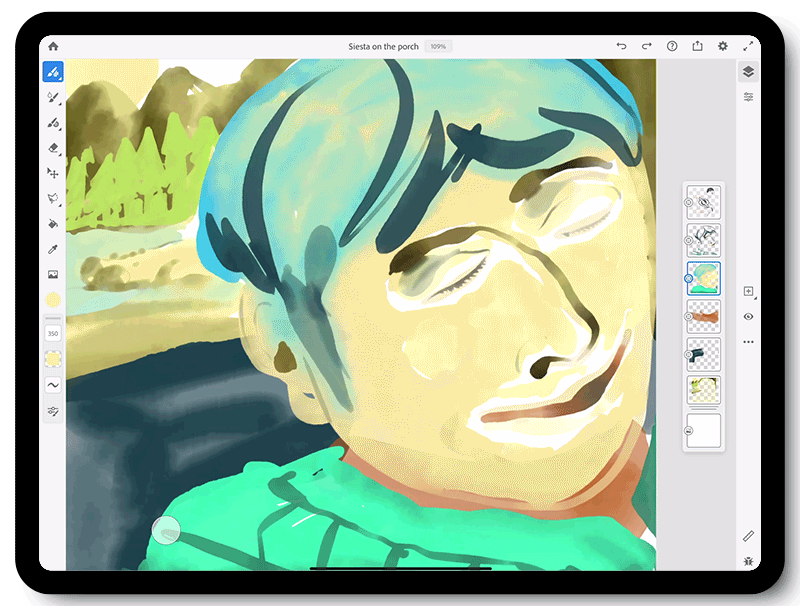Select the Eyedropper tool
Viewport: 800px width, 606px height.
click(x=53, y=248)
